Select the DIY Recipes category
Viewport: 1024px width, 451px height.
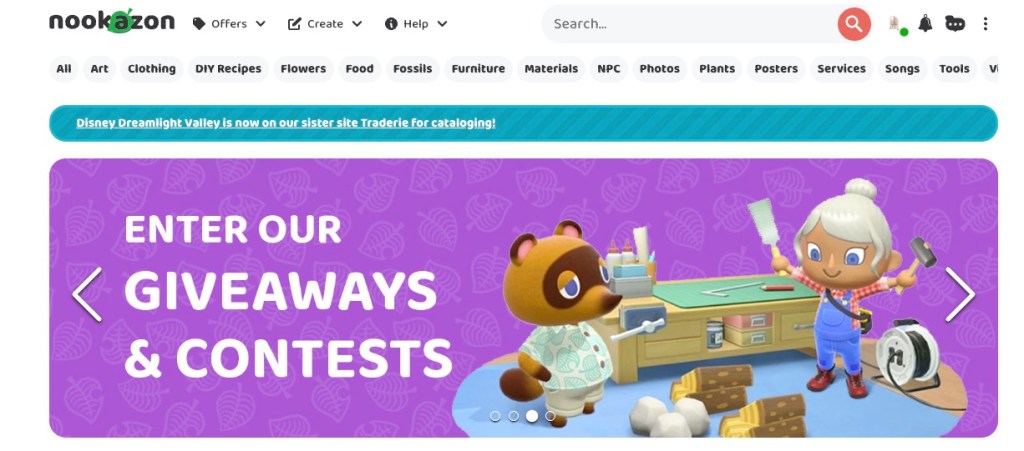(228, 69)
